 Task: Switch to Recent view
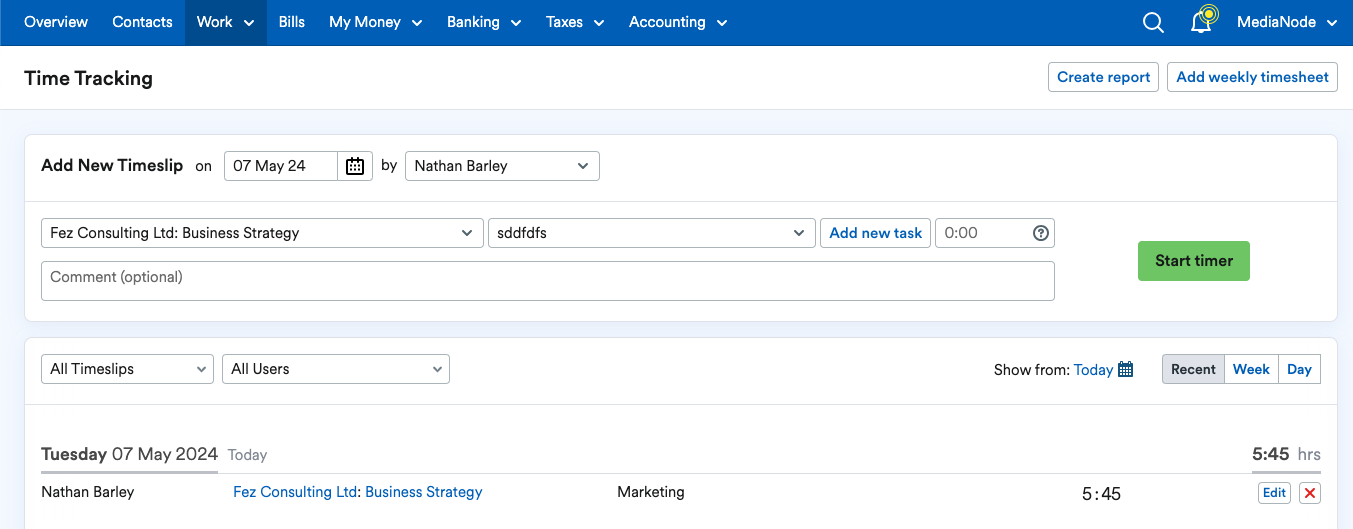[x=1193, y=369]
